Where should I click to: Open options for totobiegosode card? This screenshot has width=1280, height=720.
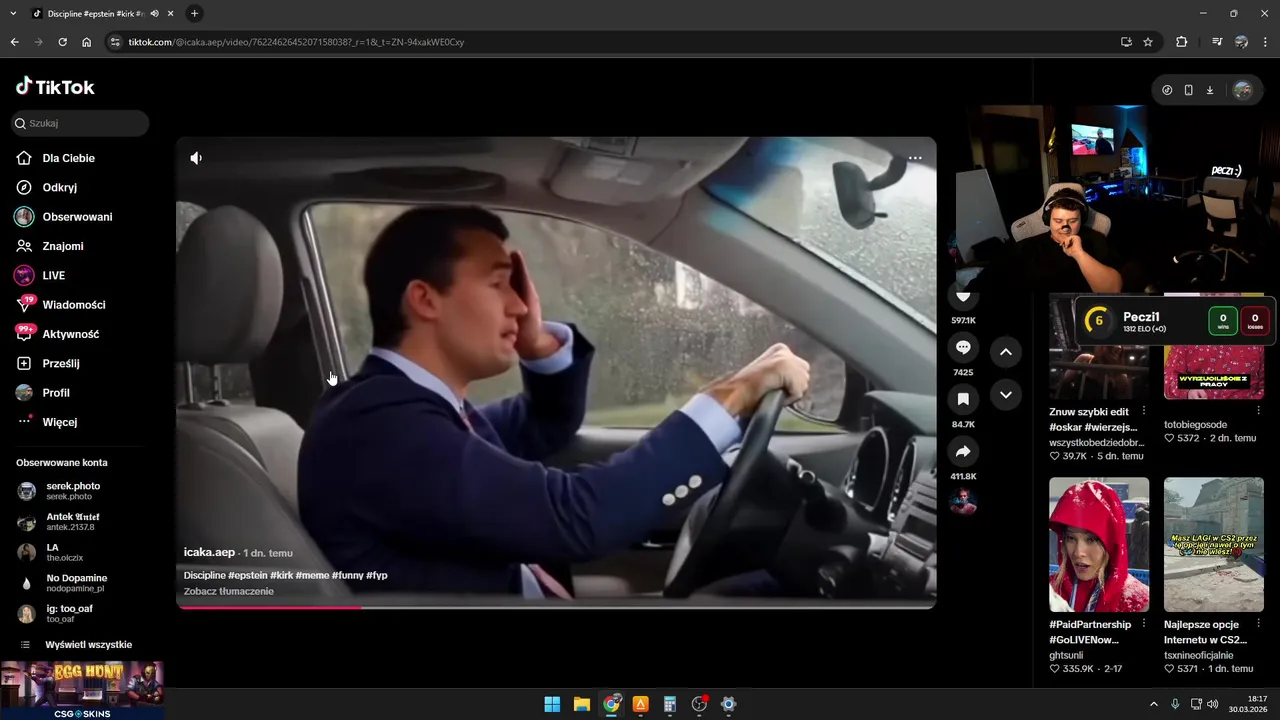[1259, 411]
